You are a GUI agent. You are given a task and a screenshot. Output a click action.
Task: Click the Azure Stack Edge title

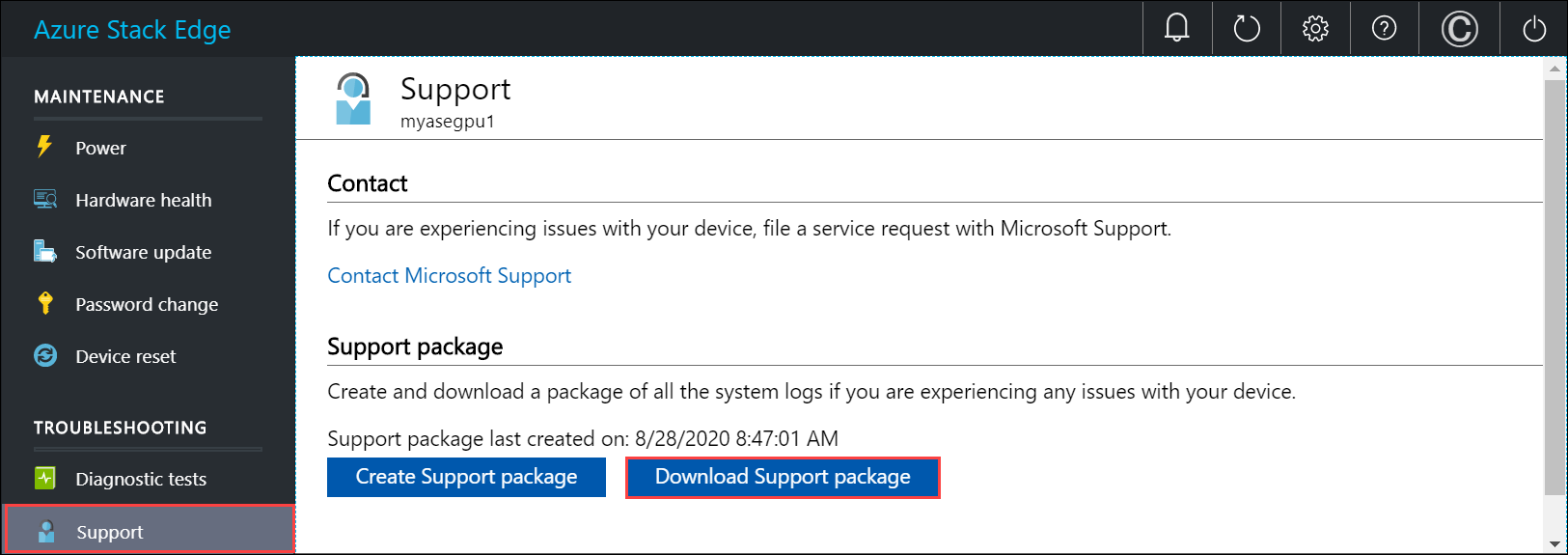(x=132, y=30)
